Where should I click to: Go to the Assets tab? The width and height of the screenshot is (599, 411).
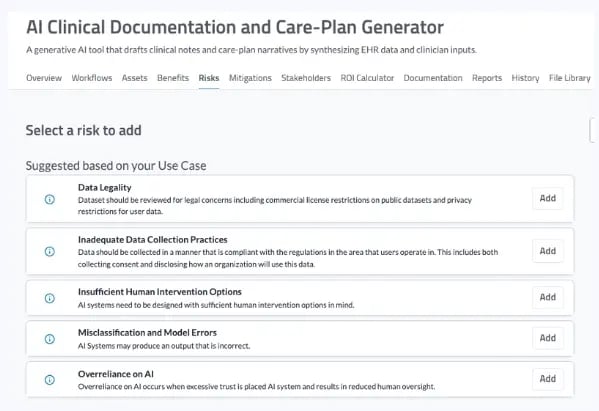pos(134,78)
